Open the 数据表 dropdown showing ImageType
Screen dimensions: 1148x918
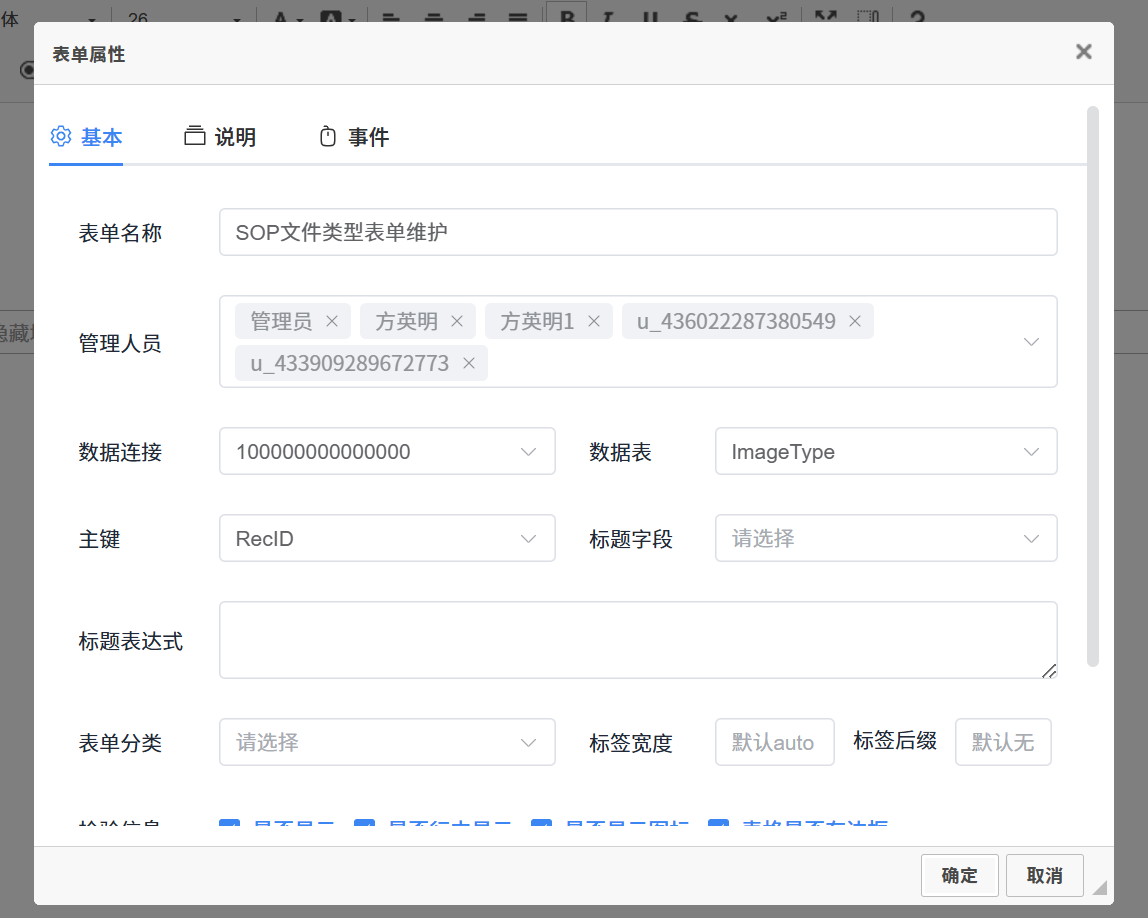pyautogui.click(x=886, y=452)
